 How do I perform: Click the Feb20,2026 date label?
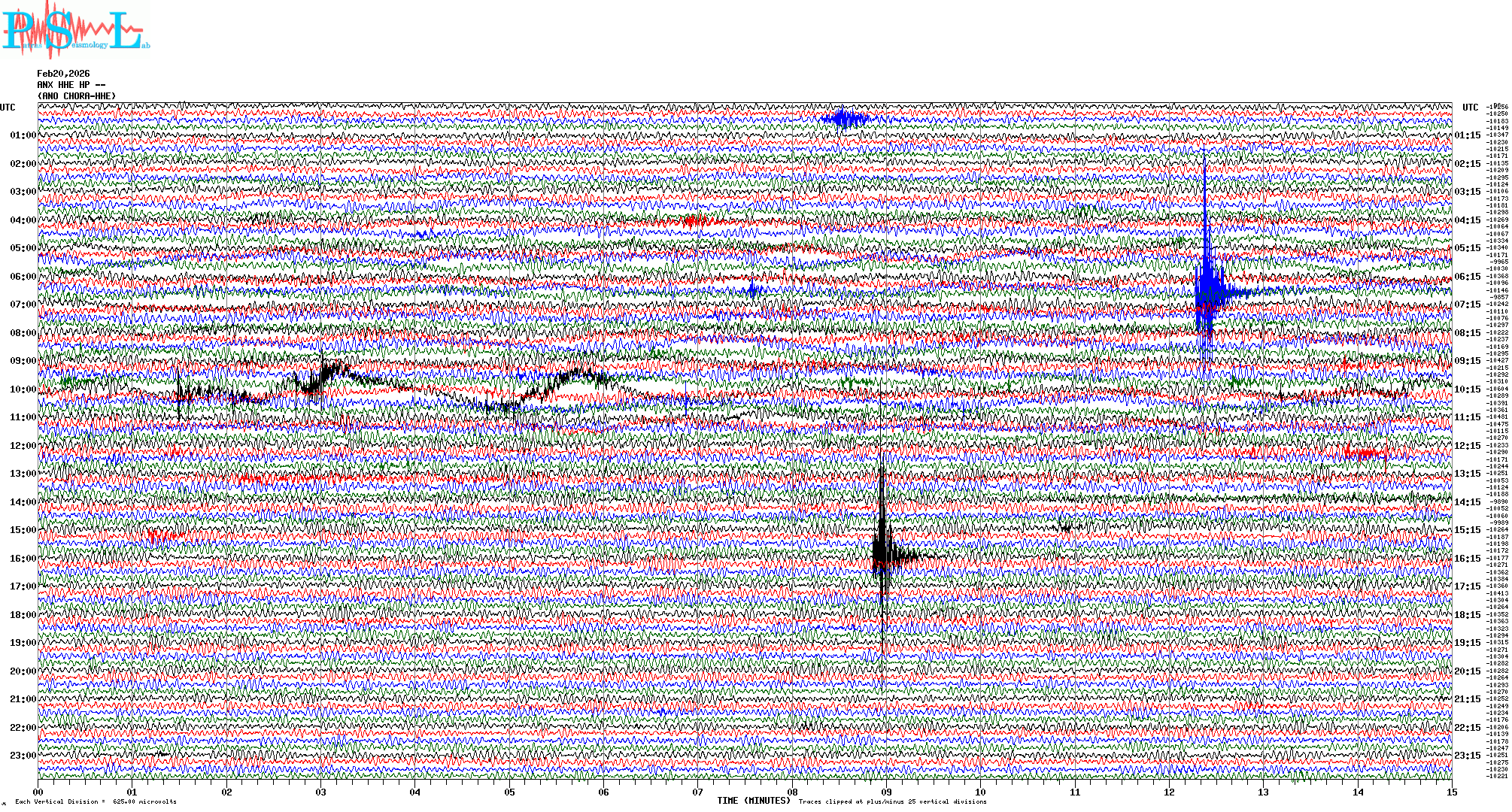[63, 74]
